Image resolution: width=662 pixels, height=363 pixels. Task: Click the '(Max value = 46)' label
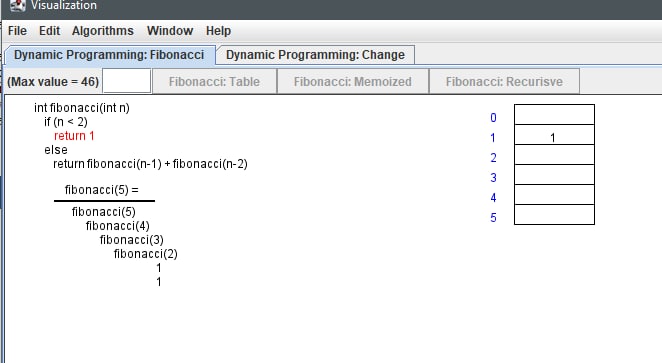[x=53, y=81]
